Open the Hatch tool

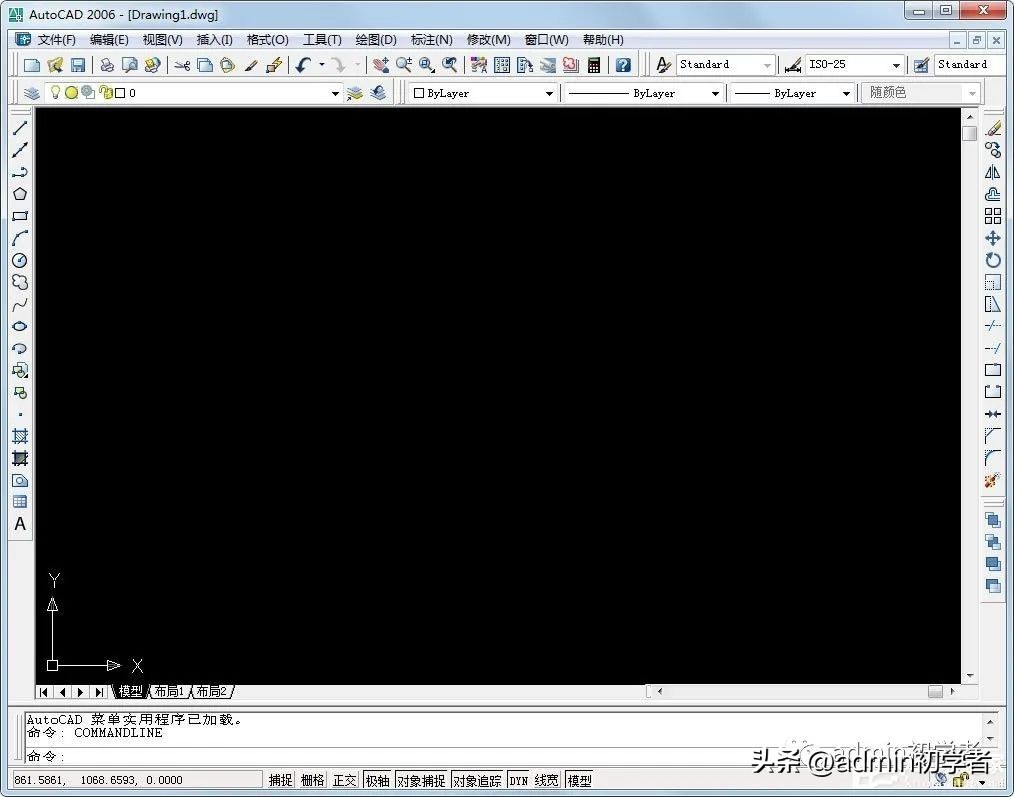(x=21, y=435)
